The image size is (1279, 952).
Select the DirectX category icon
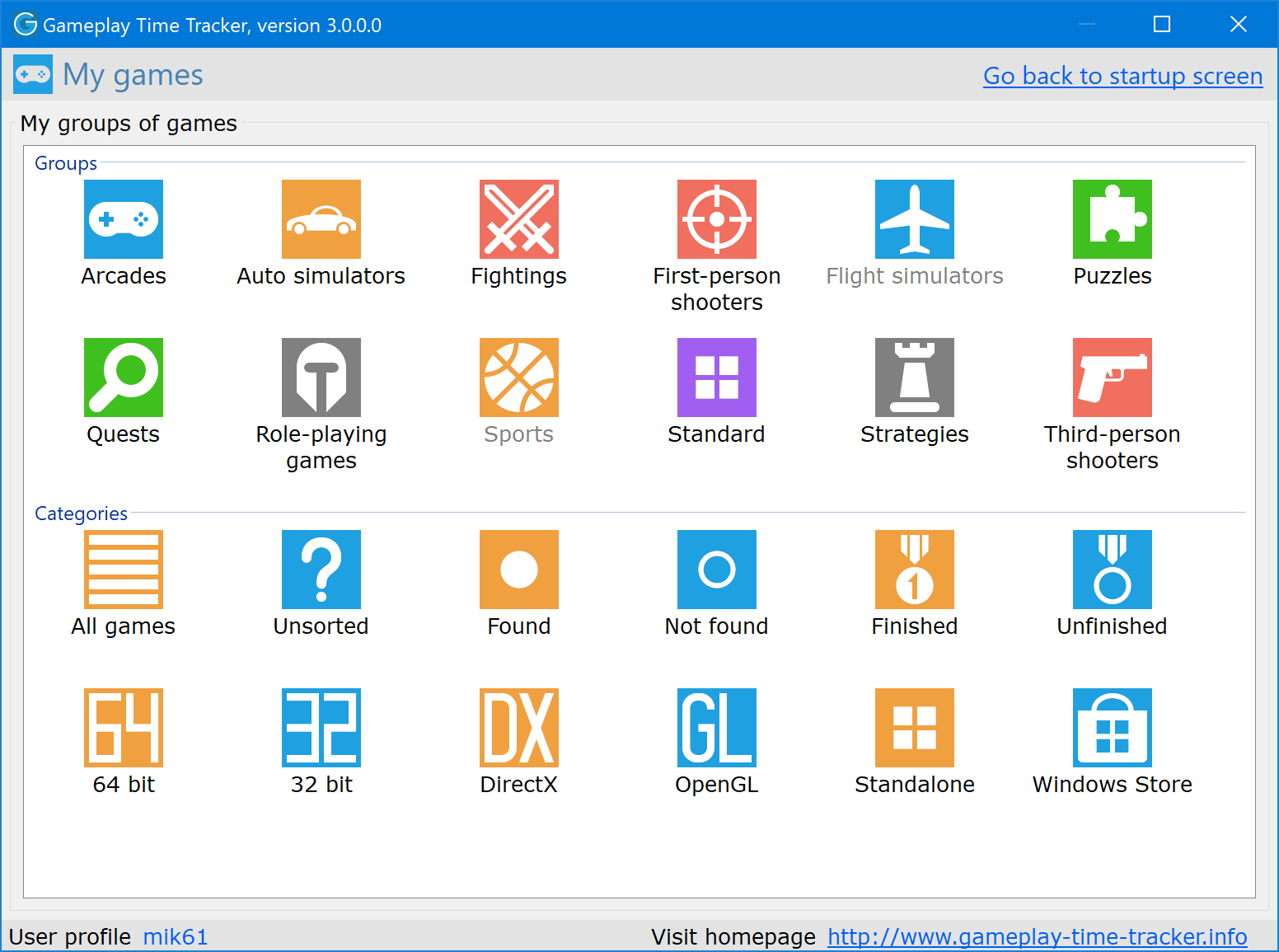(519, 728)
